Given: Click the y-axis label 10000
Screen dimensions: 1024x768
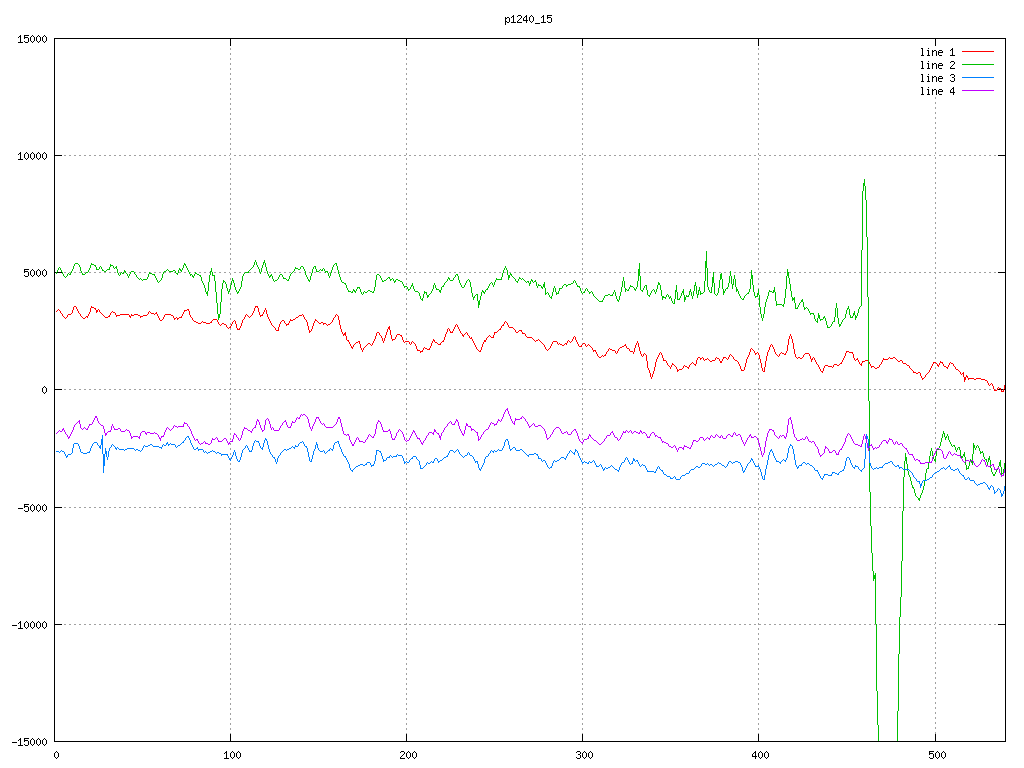Looking at the screenshot, I should (x=33, y=156).
